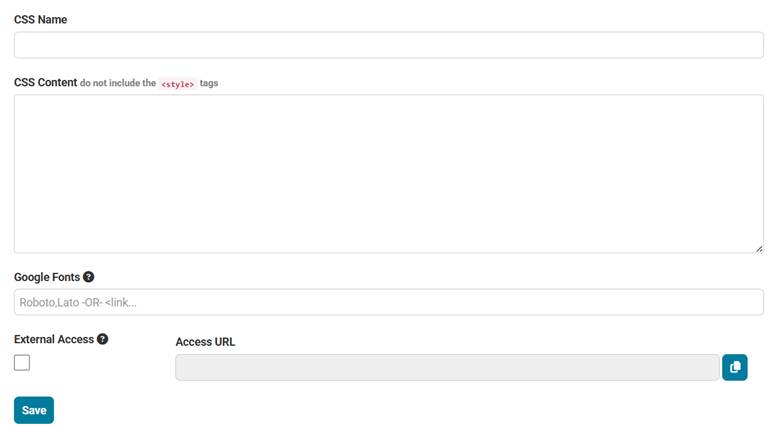Click the CSS Content textarea resize handle

[759, 249]
